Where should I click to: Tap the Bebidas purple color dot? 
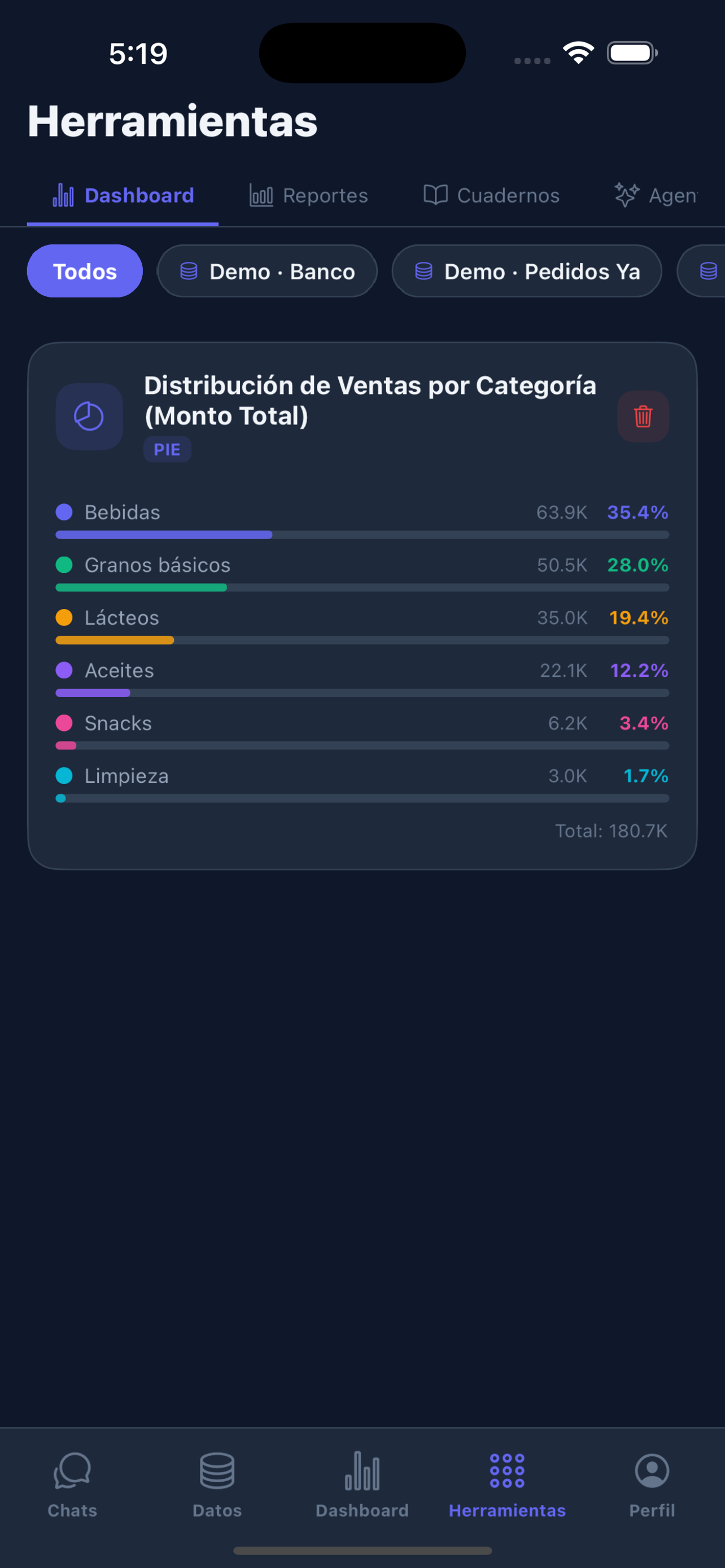(x=64, y=513)
